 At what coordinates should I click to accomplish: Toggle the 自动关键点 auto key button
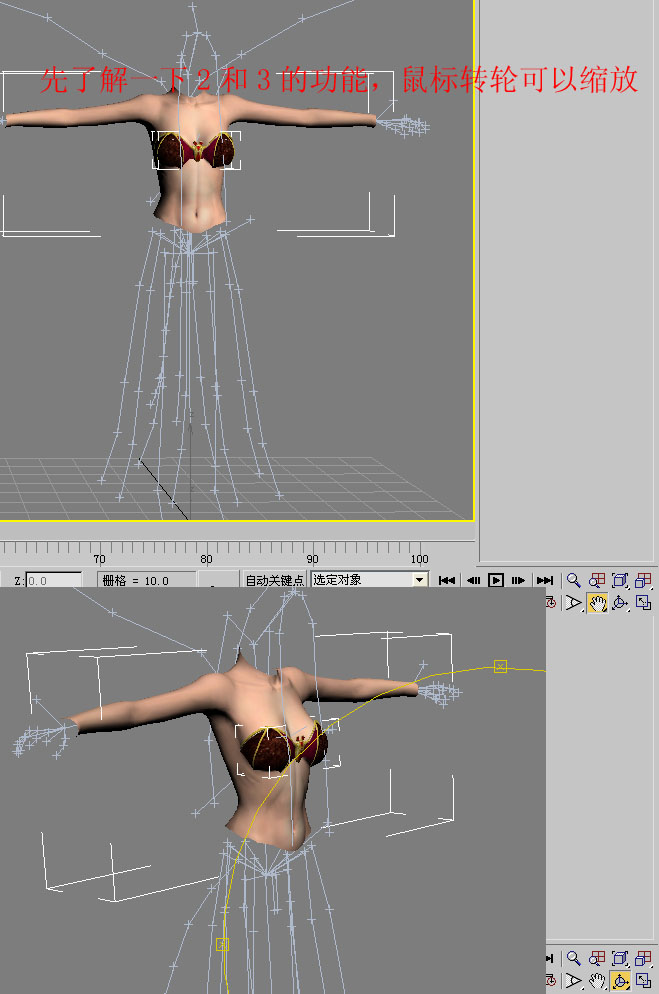click(x=274, y=580)
